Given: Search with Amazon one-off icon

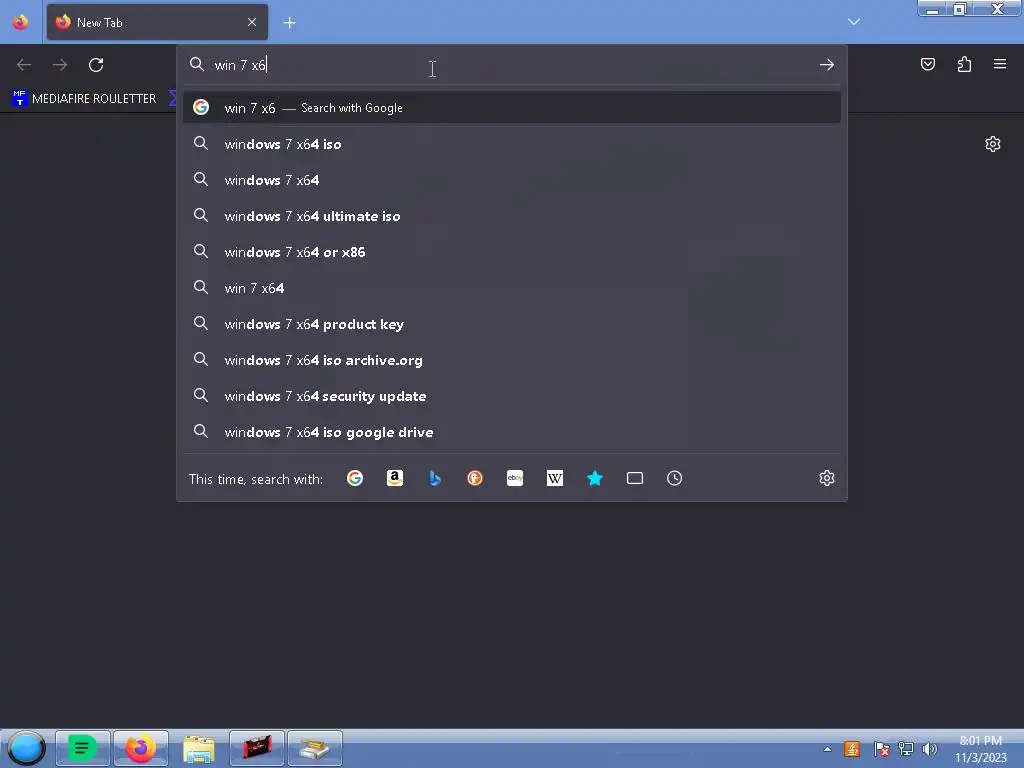Looking at the screenshot, I should pyautogui.click(x=394, y=478).
